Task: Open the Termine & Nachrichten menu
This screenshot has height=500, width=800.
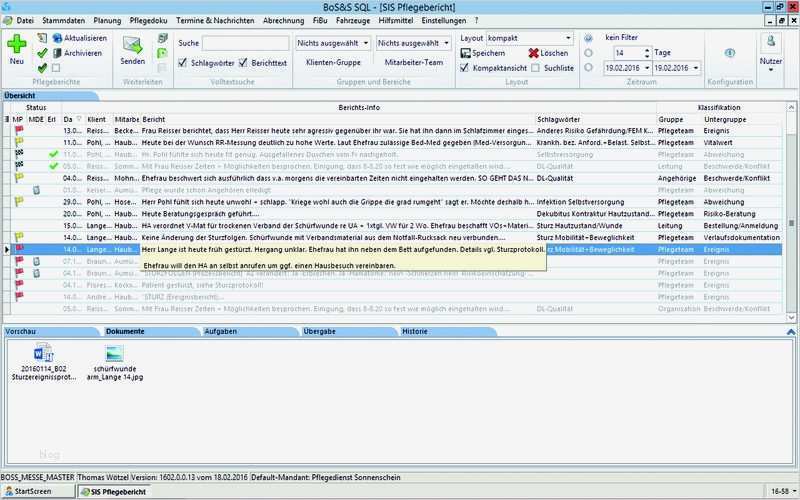Action: point(215,20)
